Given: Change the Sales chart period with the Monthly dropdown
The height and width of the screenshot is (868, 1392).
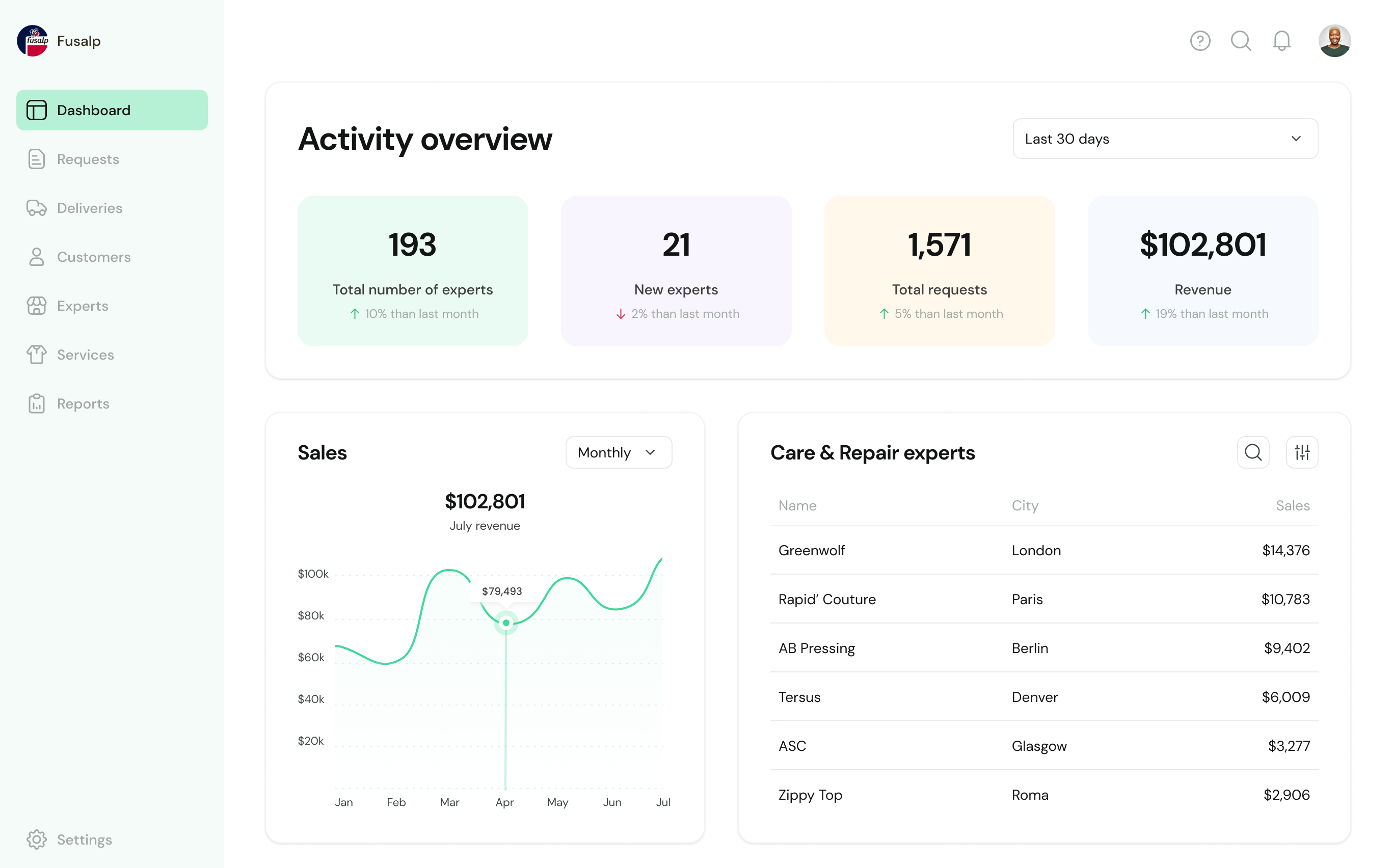Looking at the screenshot, I should pos(618,452).
